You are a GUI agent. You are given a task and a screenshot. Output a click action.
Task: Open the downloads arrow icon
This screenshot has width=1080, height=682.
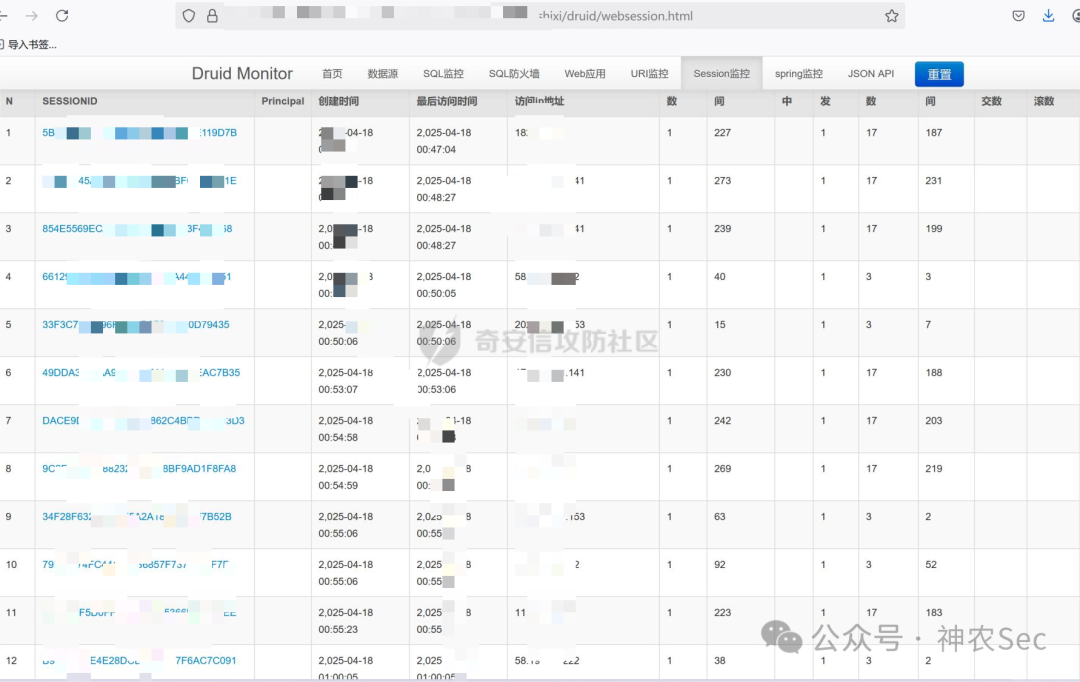1048,16
